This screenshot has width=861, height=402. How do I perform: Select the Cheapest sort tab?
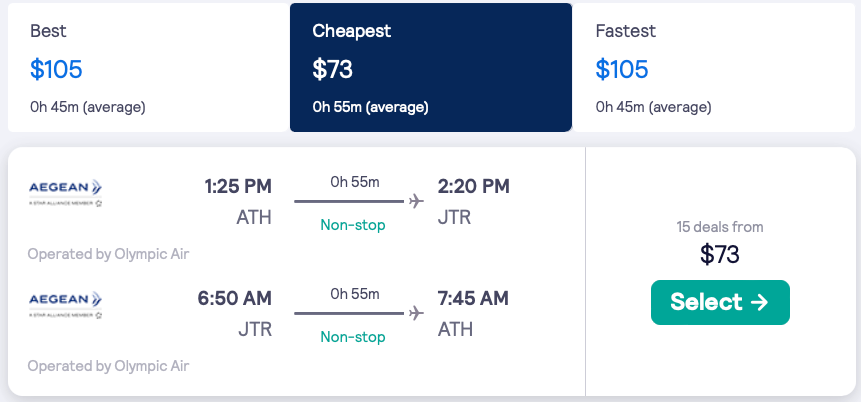coord(430,67)
